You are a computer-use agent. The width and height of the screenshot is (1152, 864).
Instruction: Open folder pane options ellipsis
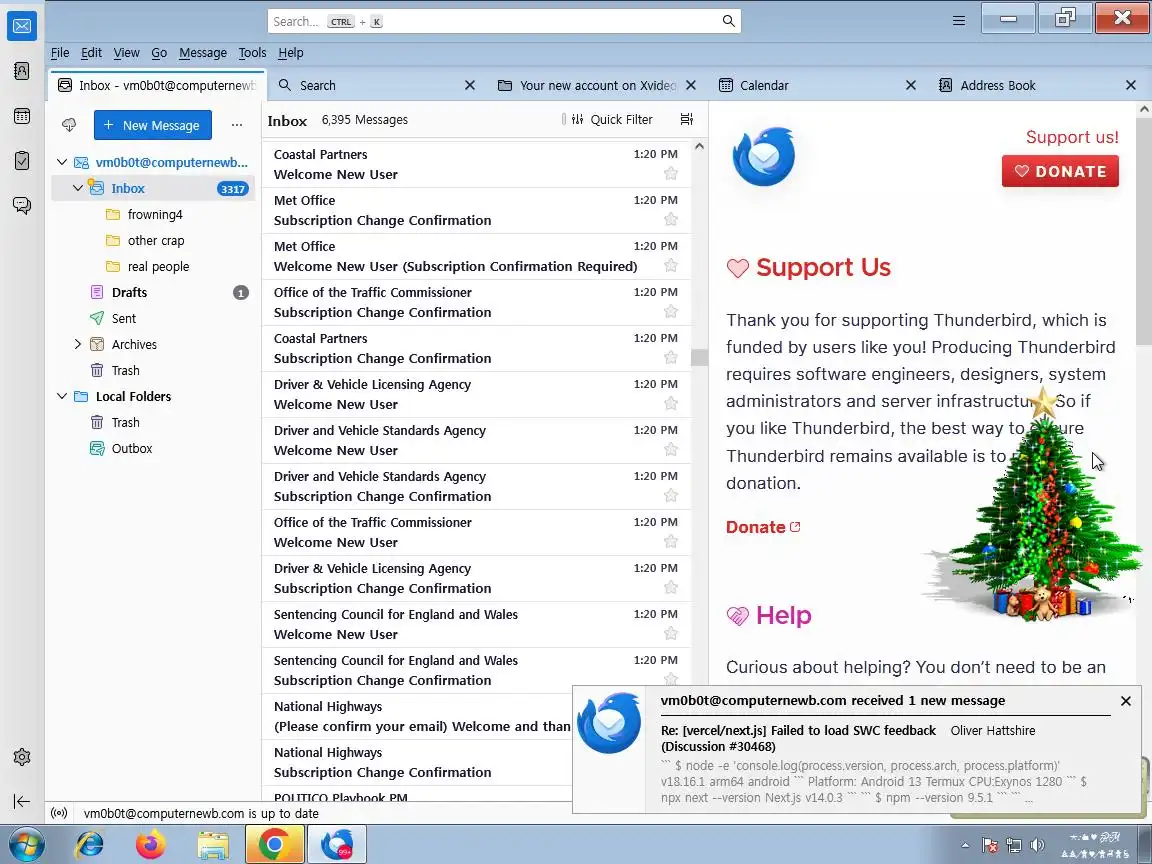[237, 125]
